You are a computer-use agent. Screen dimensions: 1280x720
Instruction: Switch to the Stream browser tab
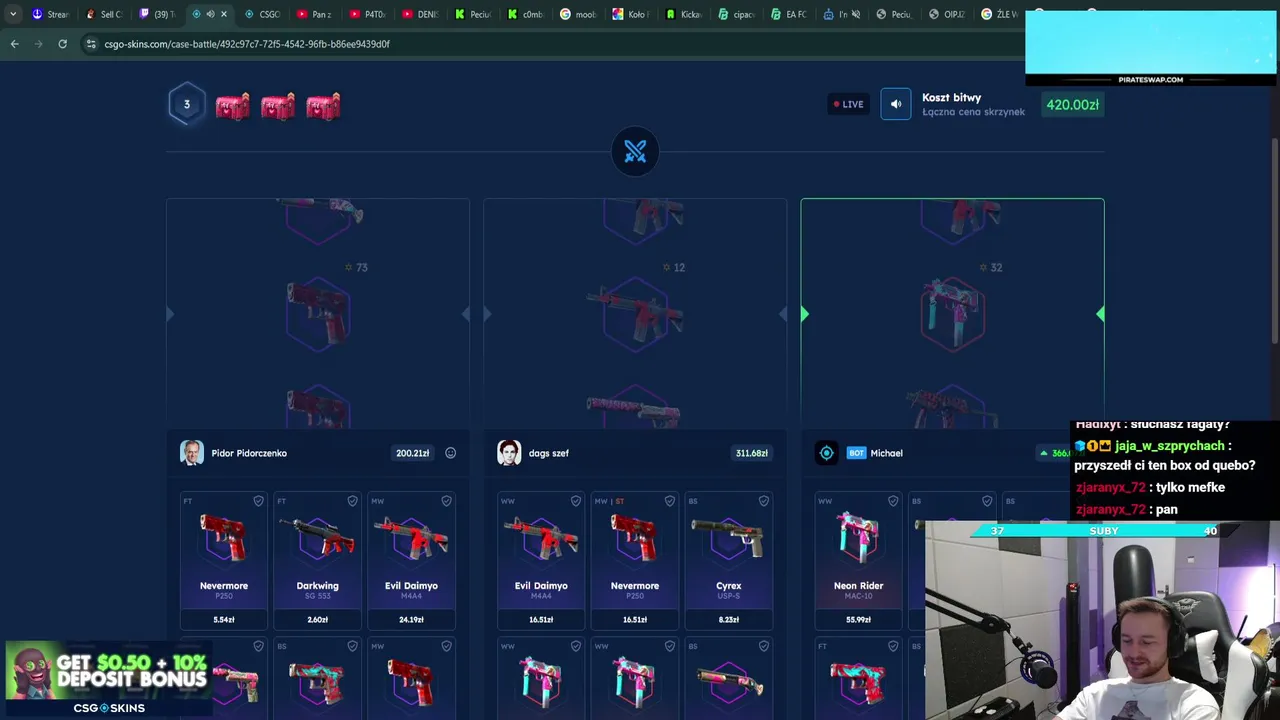click(x=50, y=14)
